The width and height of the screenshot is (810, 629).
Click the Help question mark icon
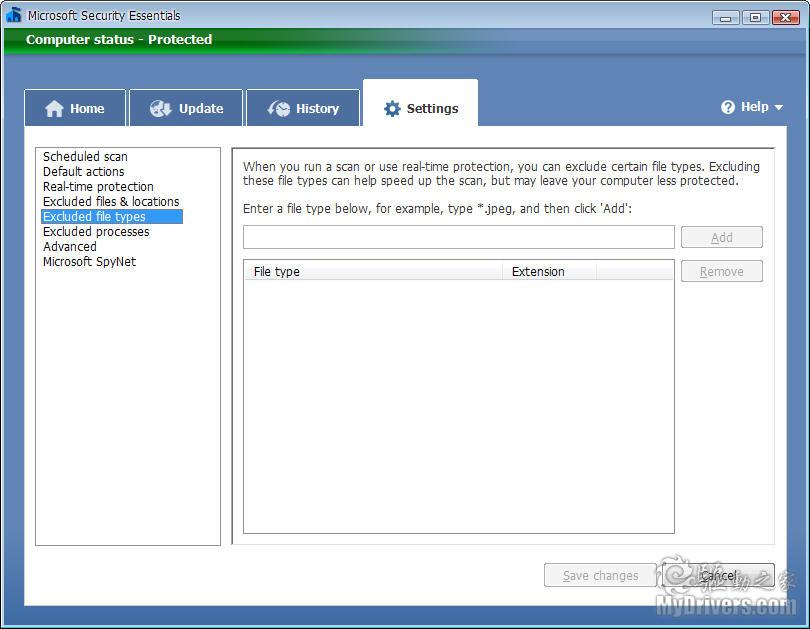pyautogui.click(x=728, y=107)
